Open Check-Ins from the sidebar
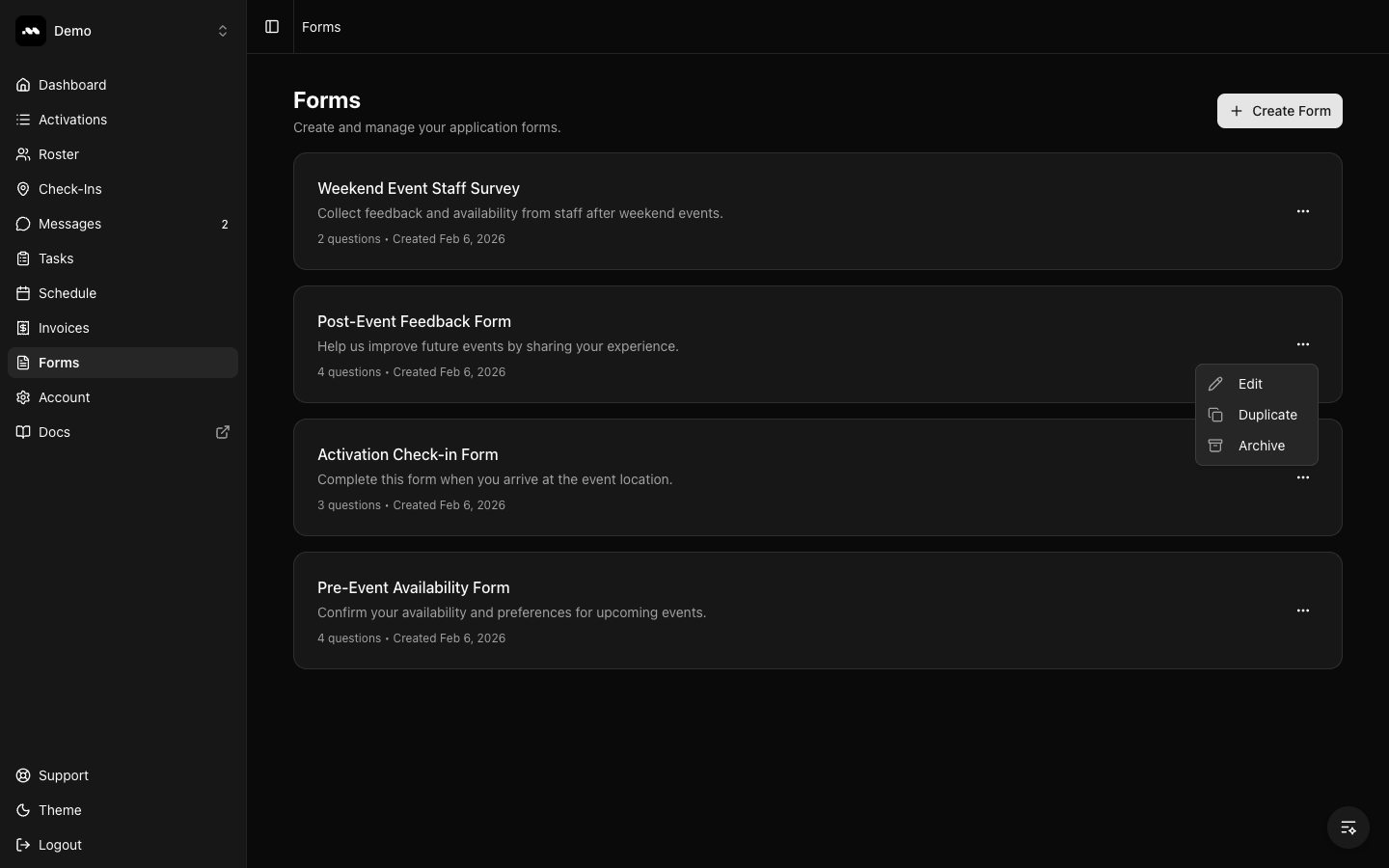The image size is (1389, 868). 70,189
